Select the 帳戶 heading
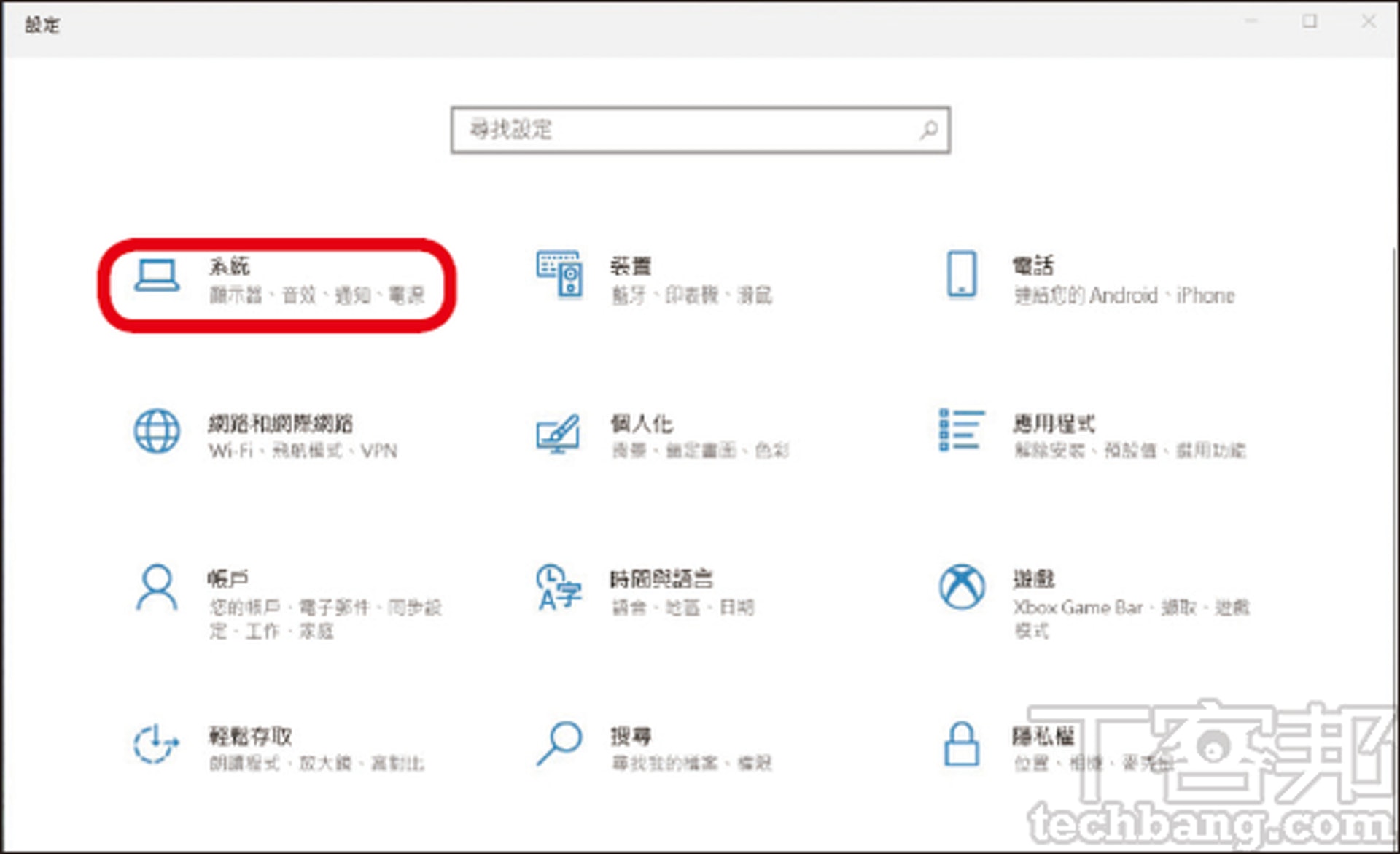1400x854 pixels. [228, 578]
